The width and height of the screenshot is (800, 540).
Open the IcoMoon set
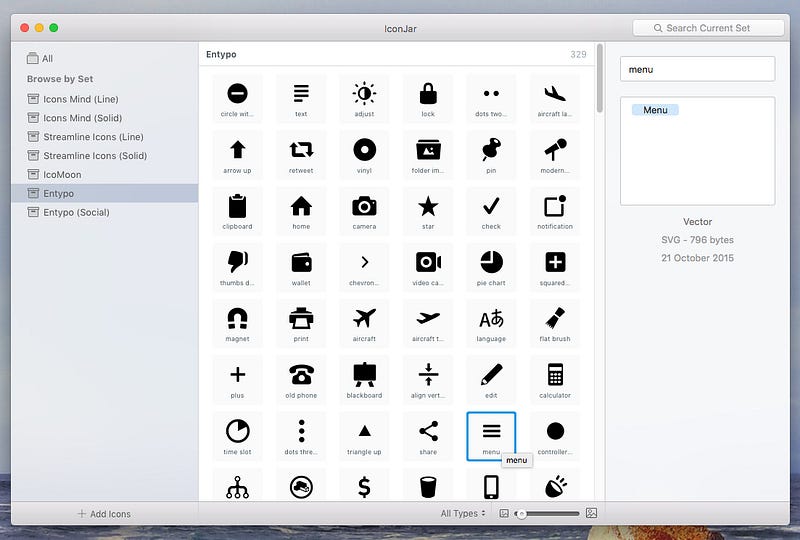pos(105,175)
